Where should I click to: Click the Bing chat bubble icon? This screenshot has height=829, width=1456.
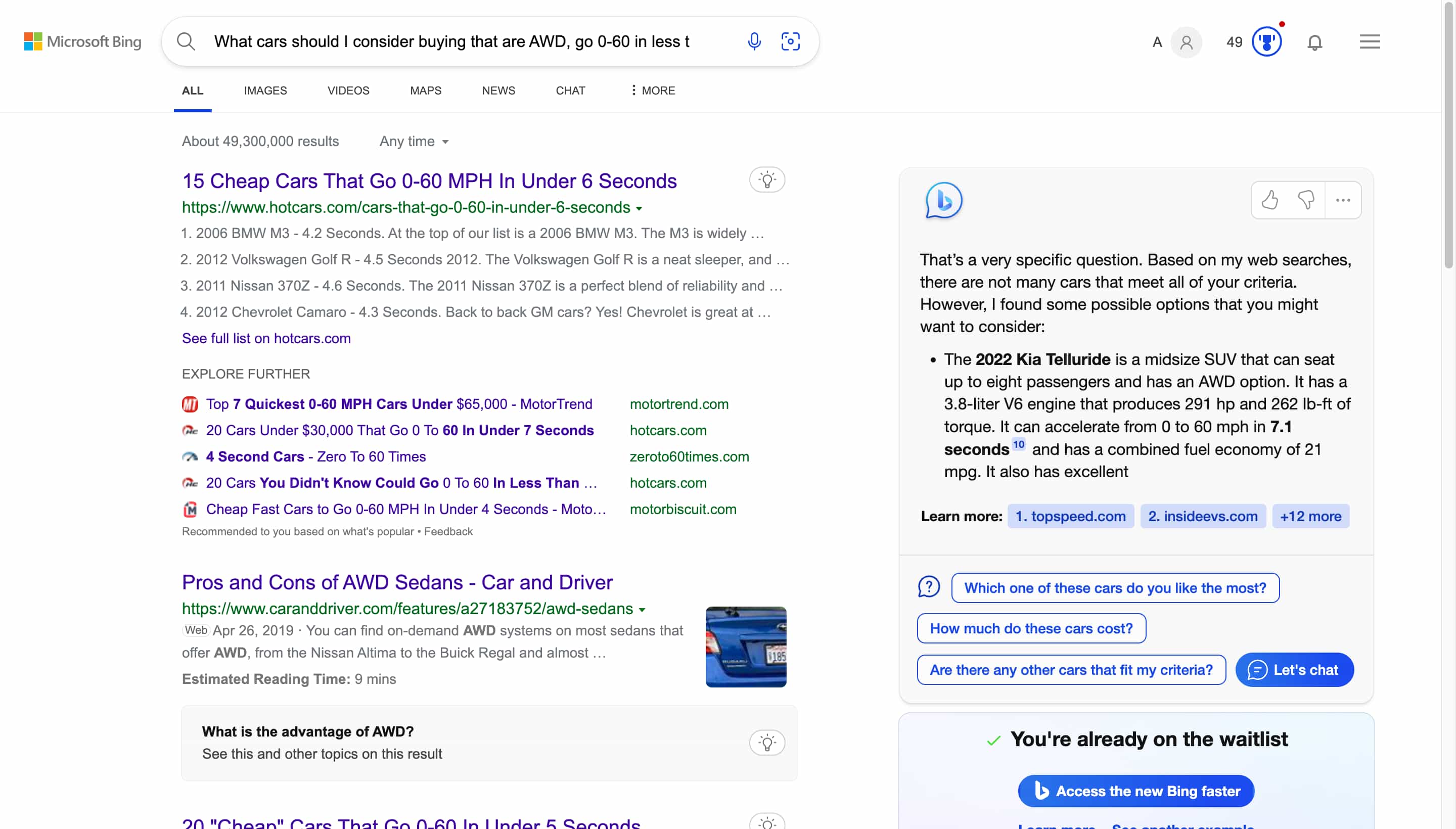tap(942, 200)
